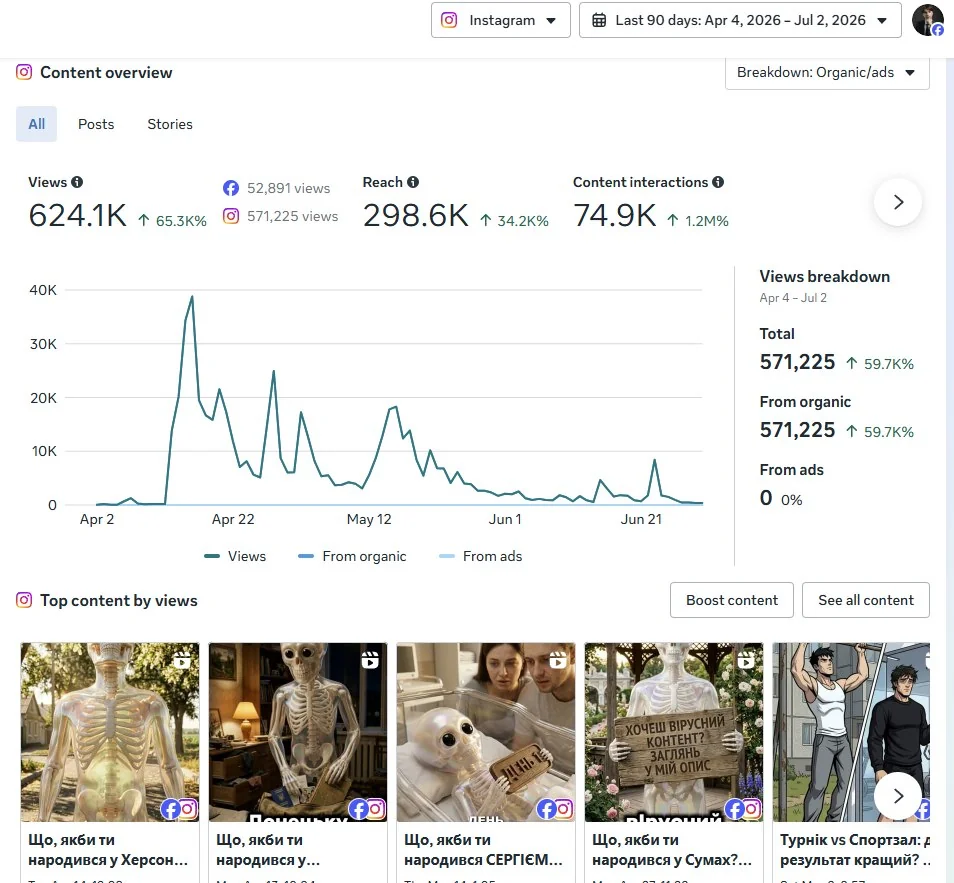The height and width of the screenshot is (883, 954).
Task: Select the All tab
Action: 37,124
